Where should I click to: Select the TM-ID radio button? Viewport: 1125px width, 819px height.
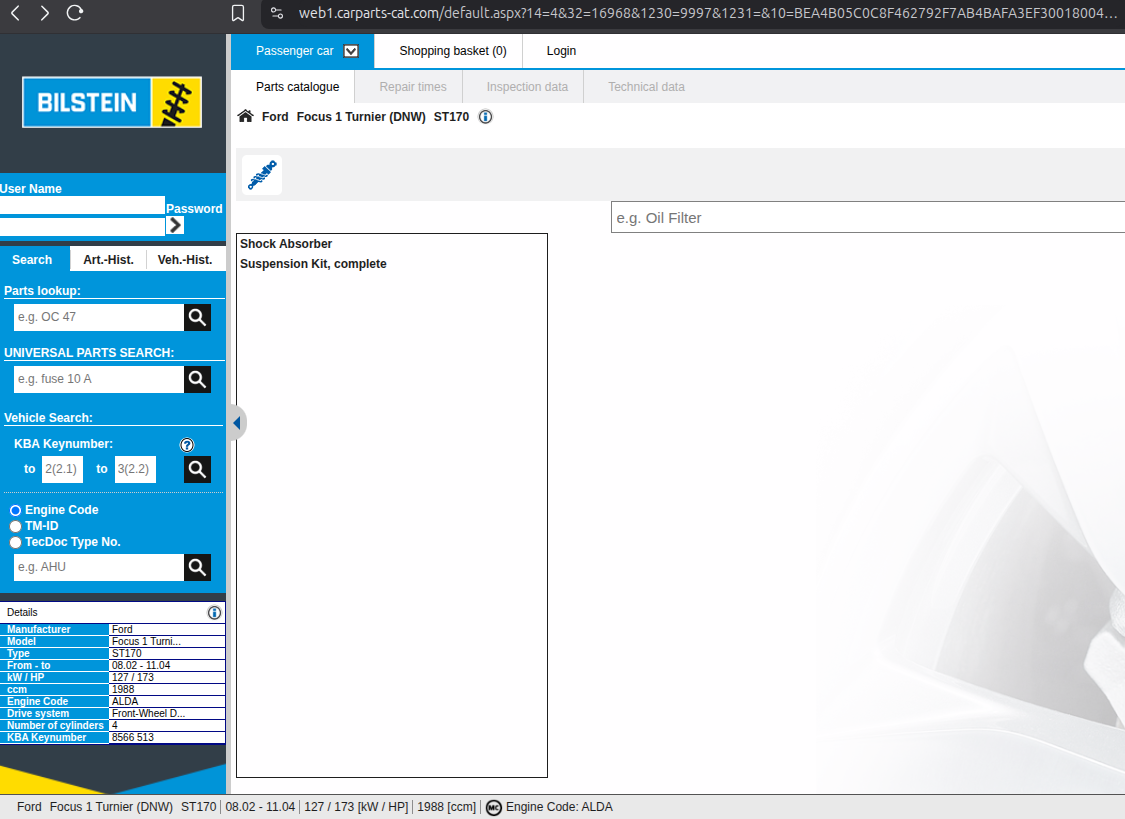[x=15, y=526]
